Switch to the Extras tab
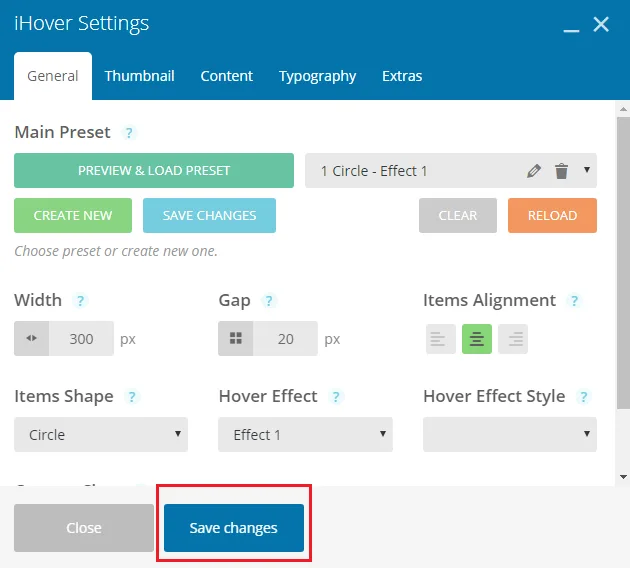Image resolution: width=630 pixels, height=568 pixels. 402,76
